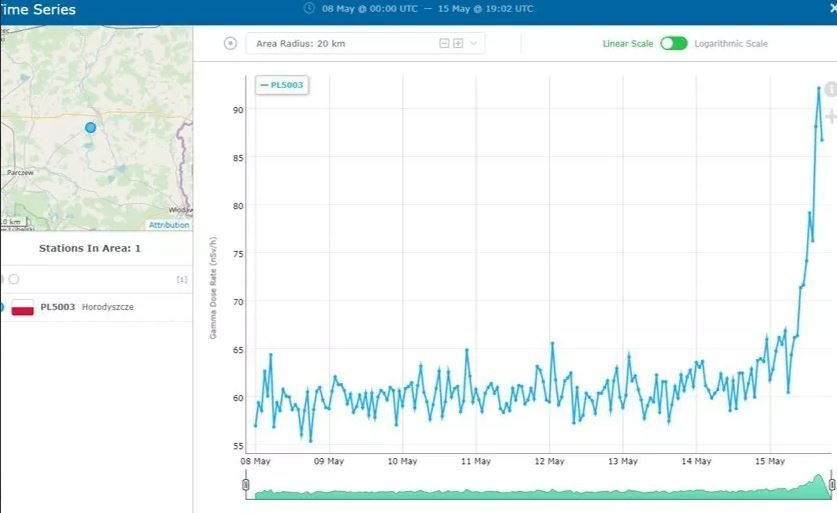
Task: Open the map Attribution link
Action: (168, 225)
